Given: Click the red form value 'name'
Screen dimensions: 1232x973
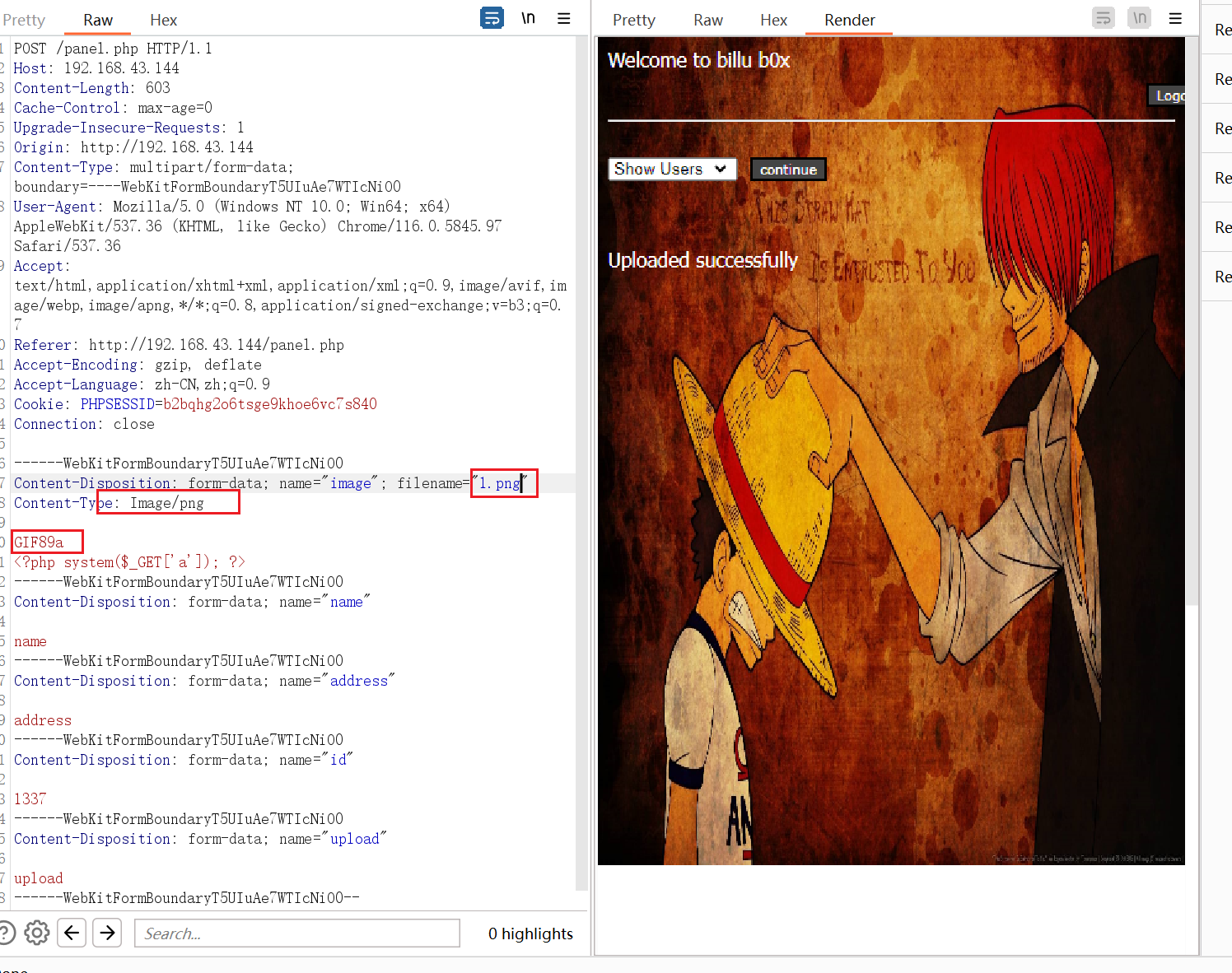Looking at the screenshot, I should [x=30, y=641].
